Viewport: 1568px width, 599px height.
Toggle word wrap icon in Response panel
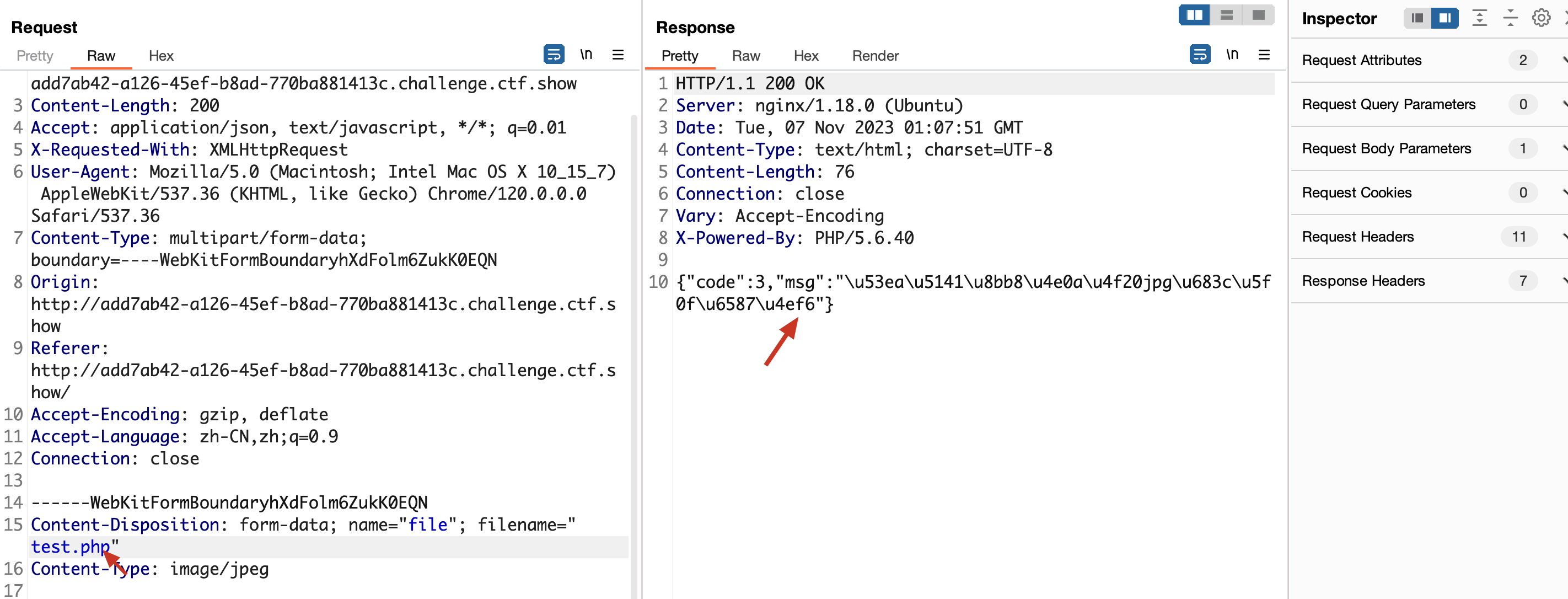(x=1199, y=55)
